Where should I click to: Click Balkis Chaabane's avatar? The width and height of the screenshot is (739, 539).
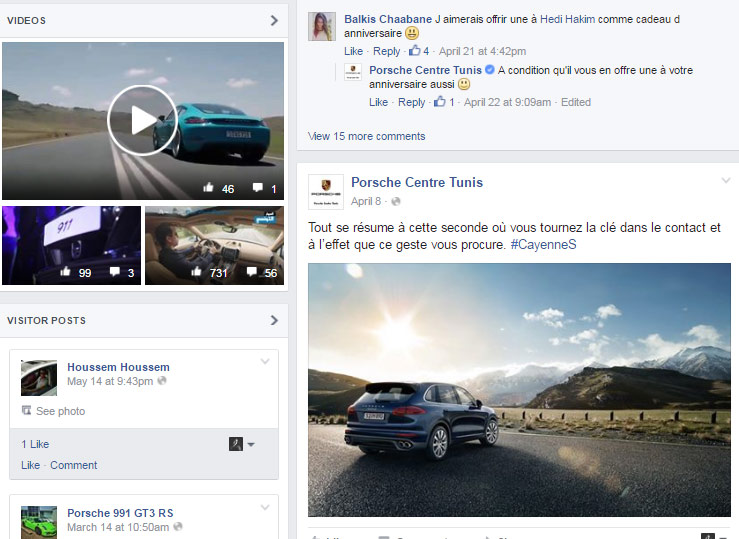pyautogui.click(x=324, y=27)
